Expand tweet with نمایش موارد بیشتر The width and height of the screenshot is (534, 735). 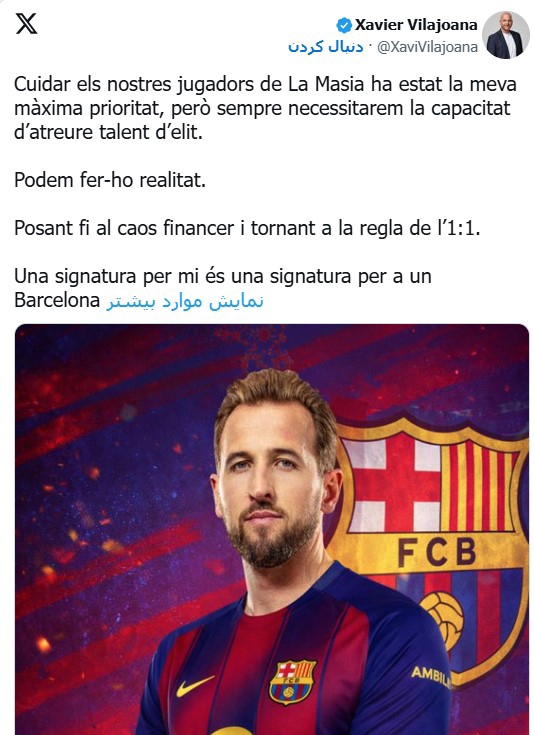pos(185,300)
